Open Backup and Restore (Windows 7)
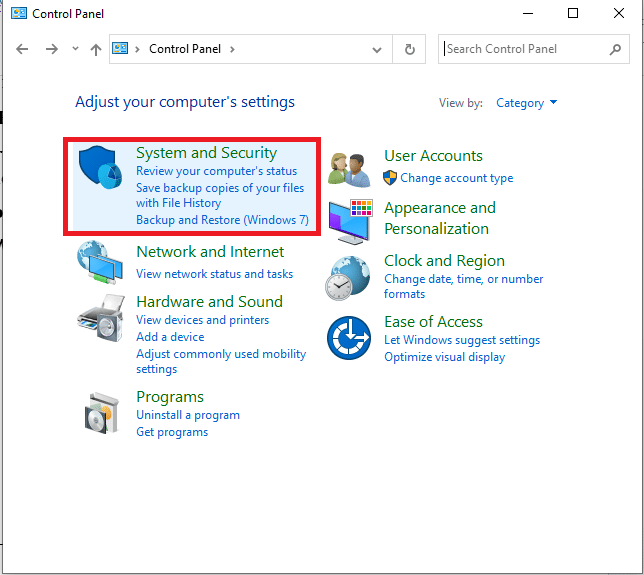Viewport: 644px width, 575px height. tap(222, 220)
